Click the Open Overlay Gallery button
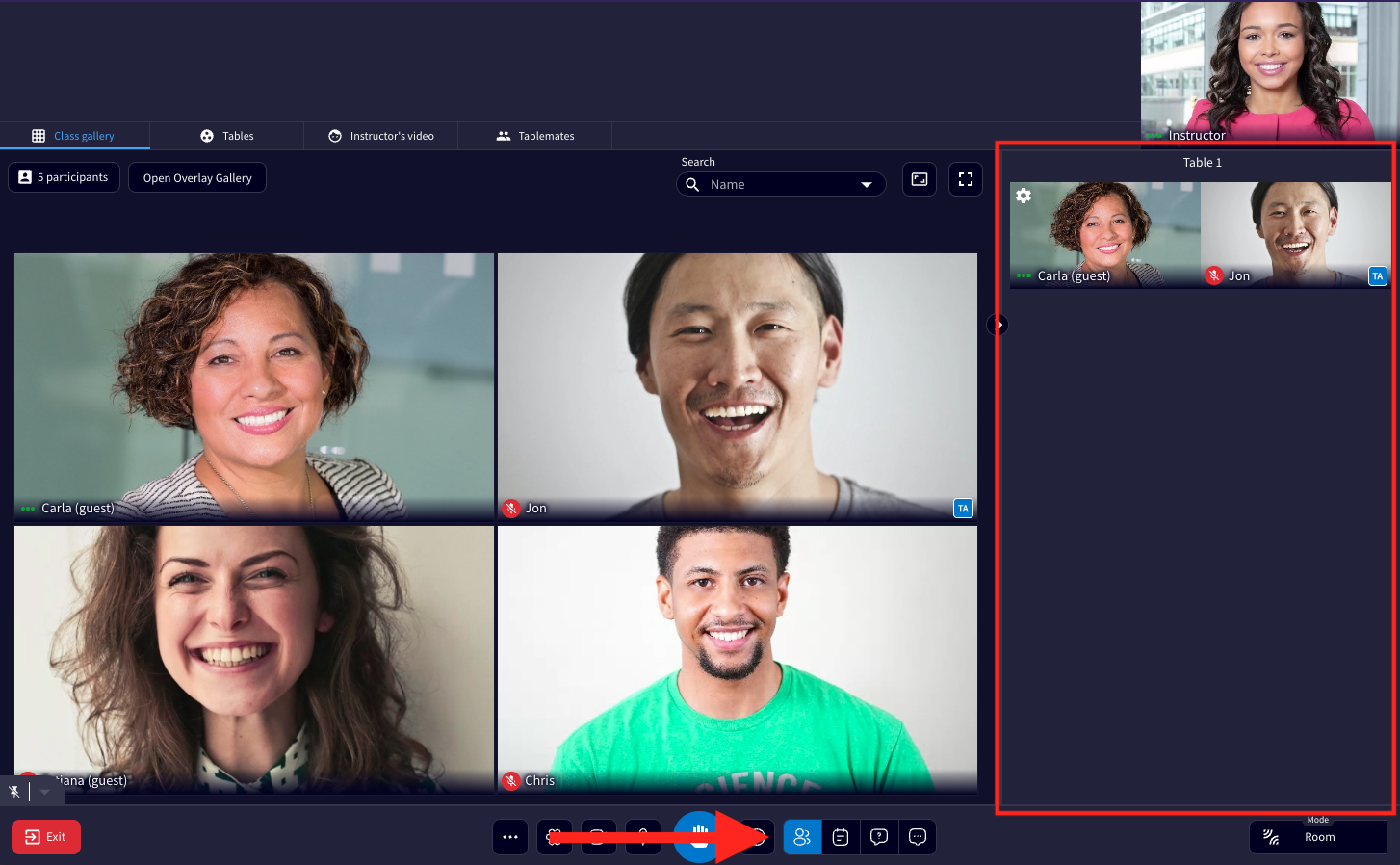The height and width of the screenshot is (865, 1400). tap(197, 178)
